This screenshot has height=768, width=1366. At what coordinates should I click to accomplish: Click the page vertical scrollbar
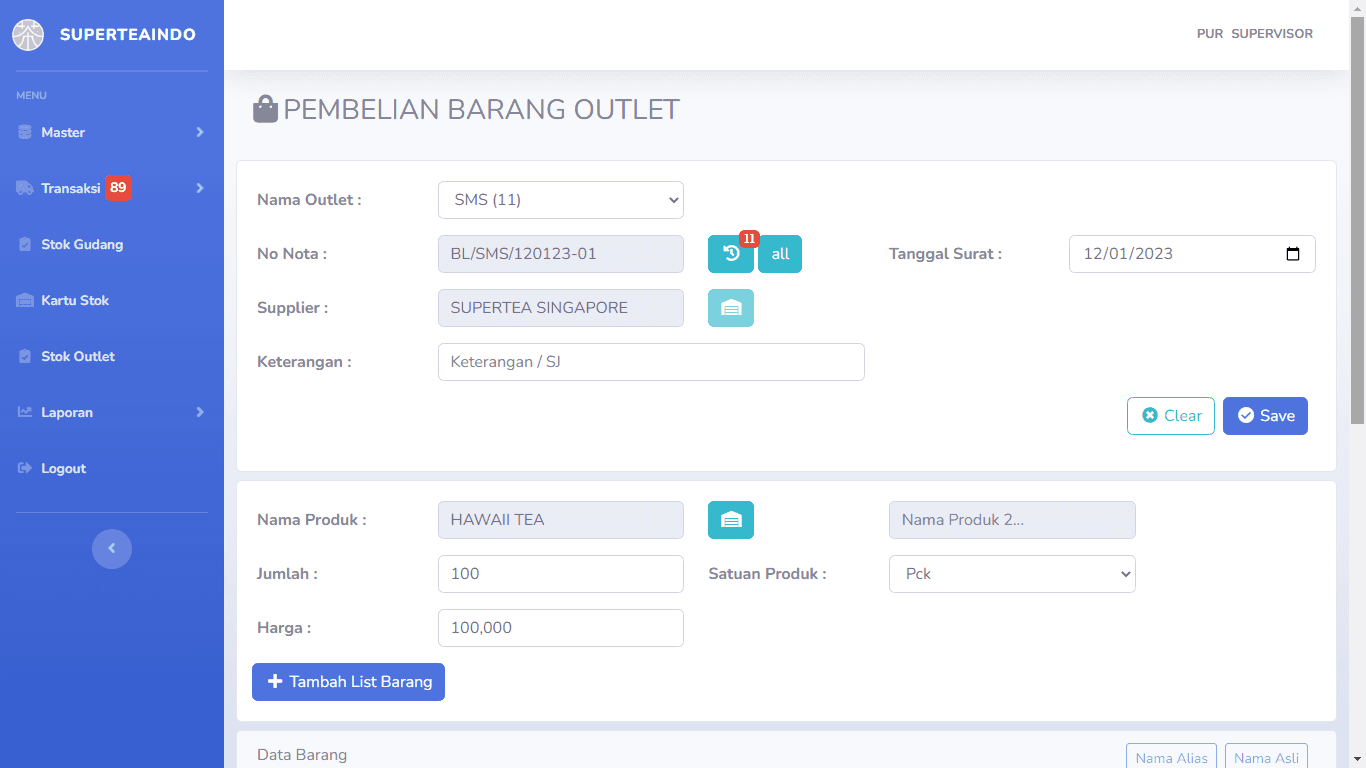1357,220
